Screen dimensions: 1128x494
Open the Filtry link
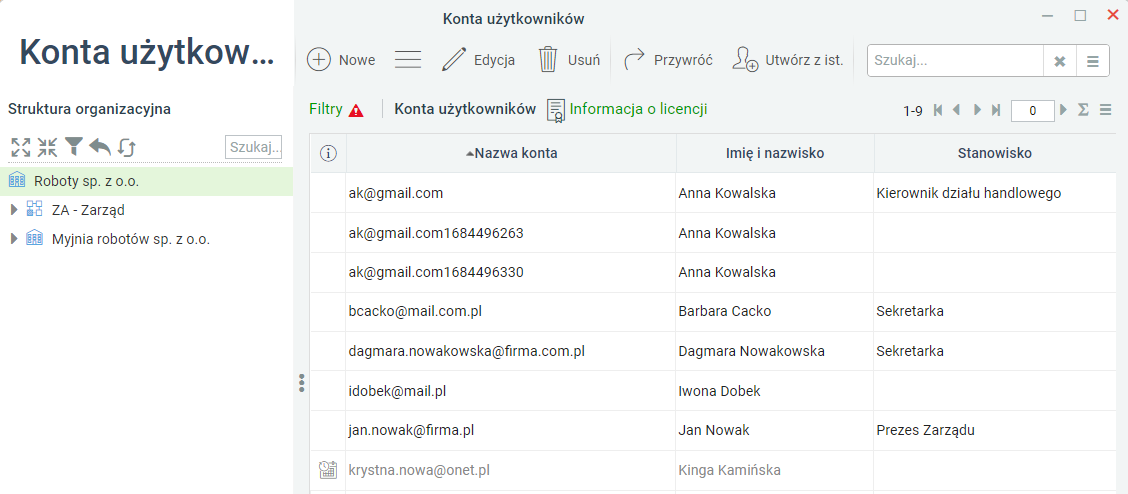tap(326, 109)
